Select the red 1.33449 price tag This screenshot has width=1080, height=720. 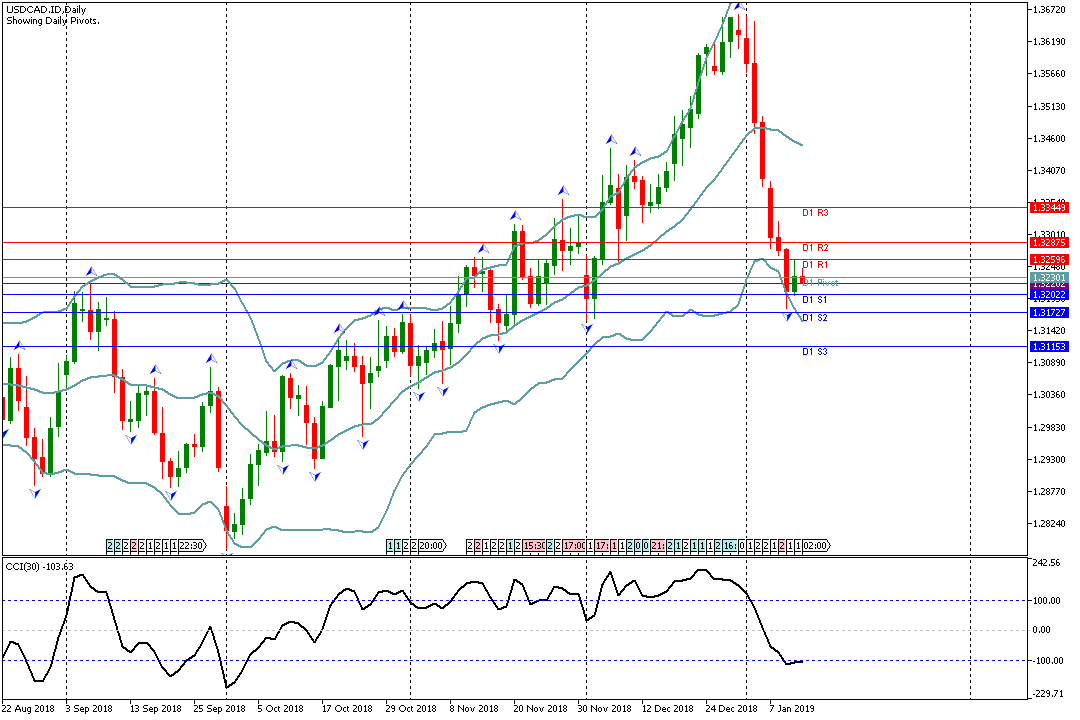[1049, 207]
